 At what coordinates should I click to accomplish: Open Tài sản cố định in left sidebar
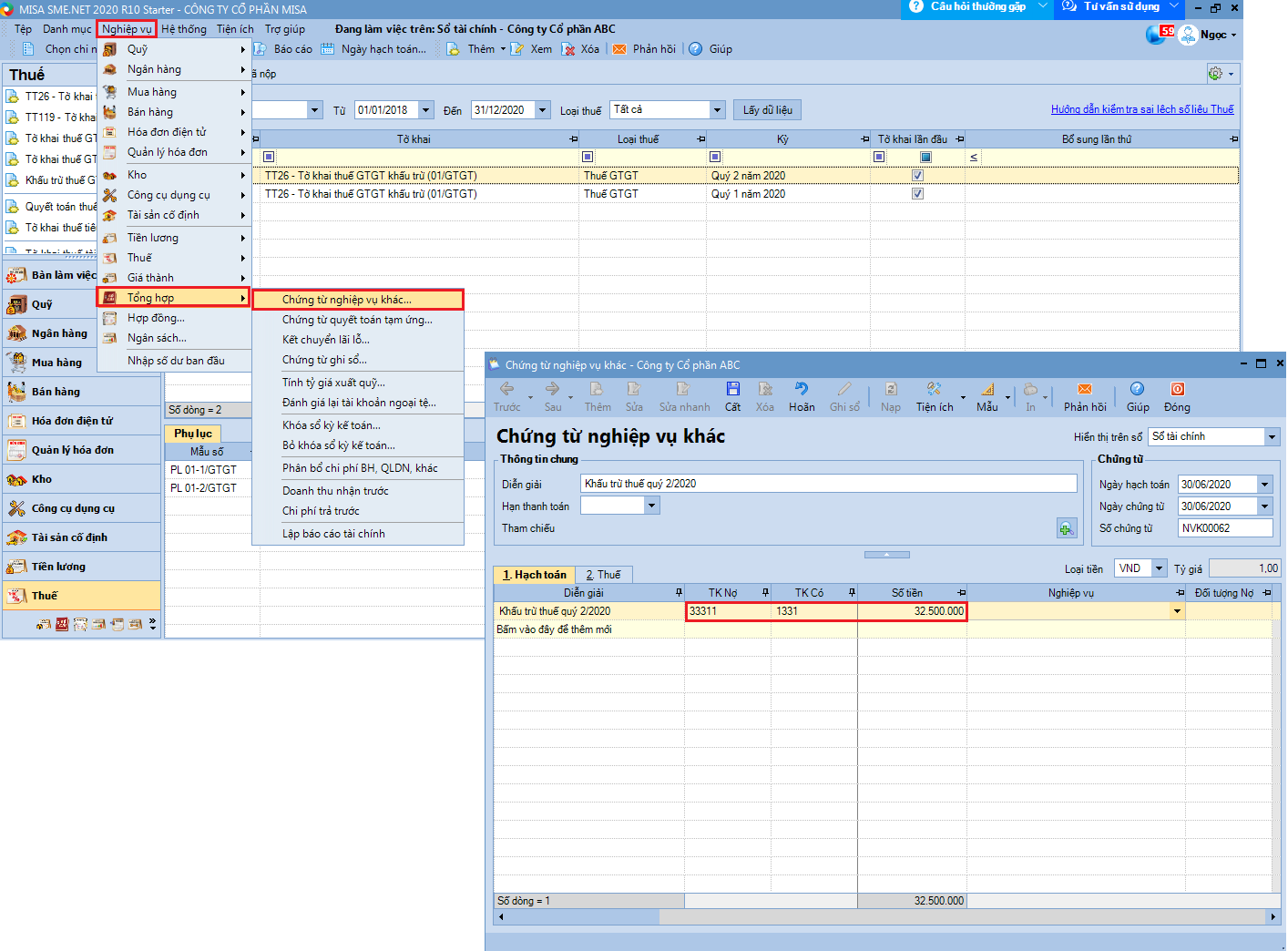[x=82, y=537]
